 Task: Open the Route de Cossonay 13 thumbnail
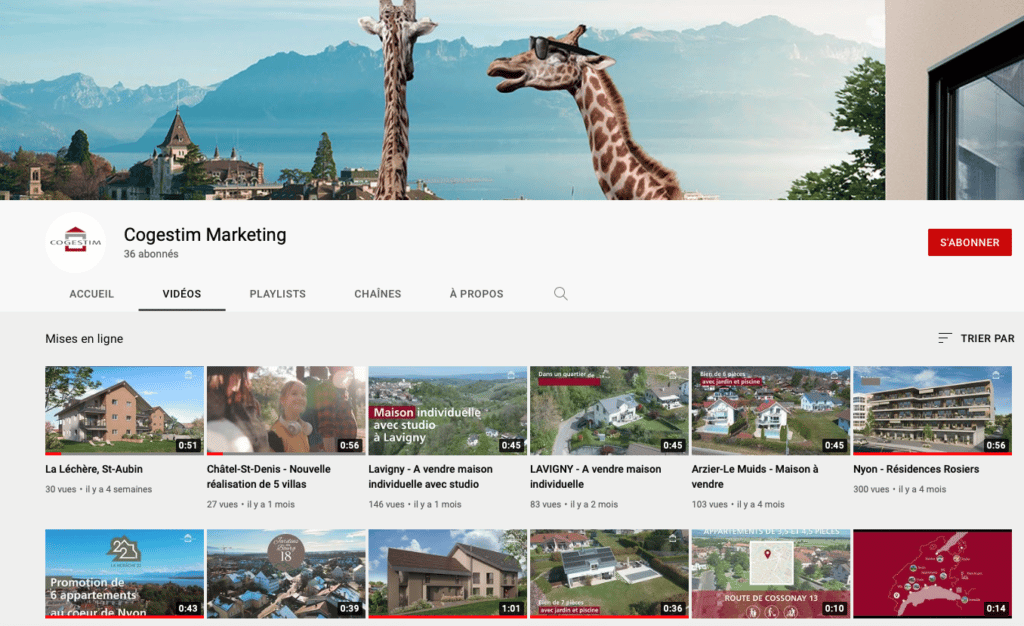(770, 573)
